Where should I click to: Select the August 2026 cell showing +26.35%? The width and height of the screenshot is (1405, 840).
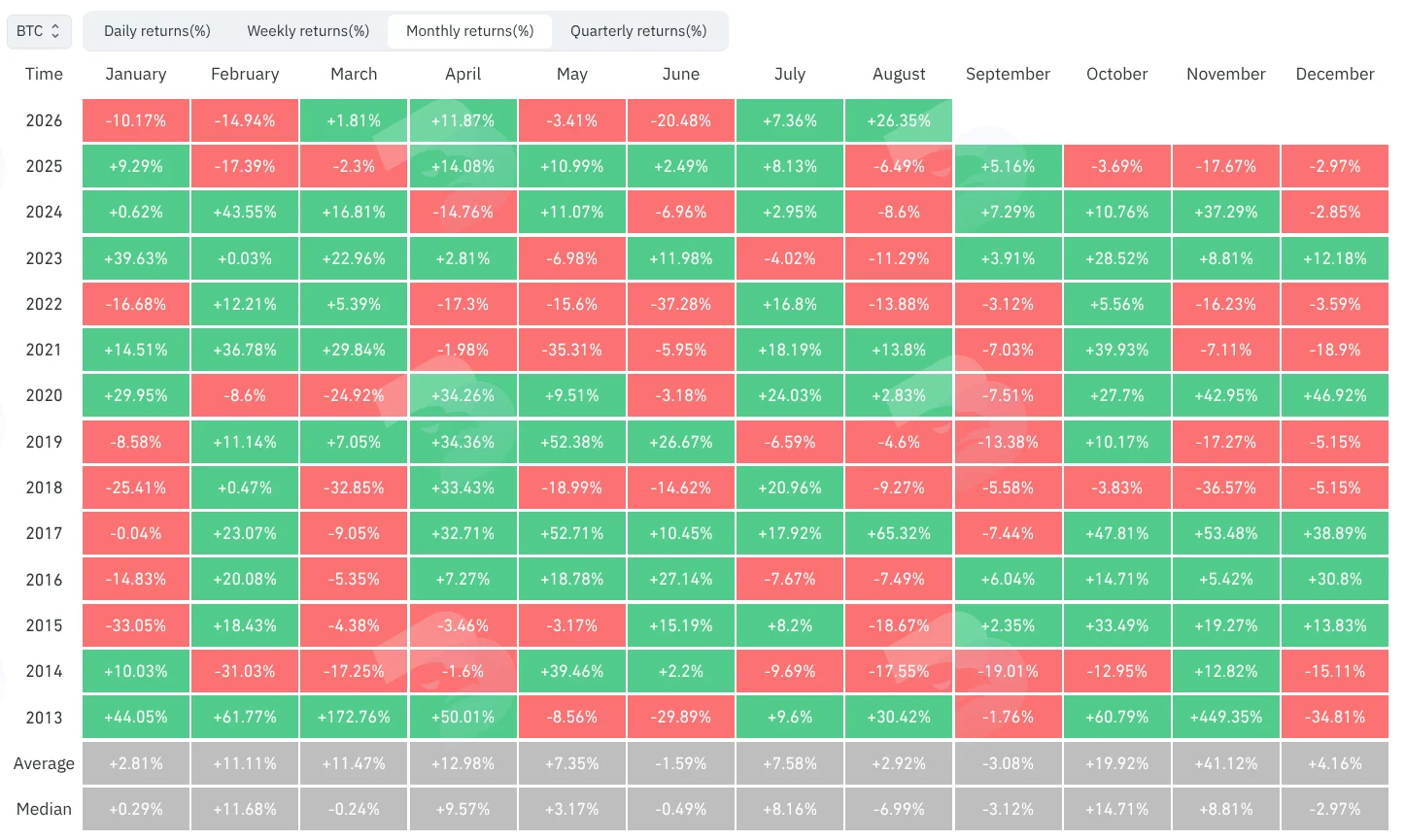tap(899, 120)
